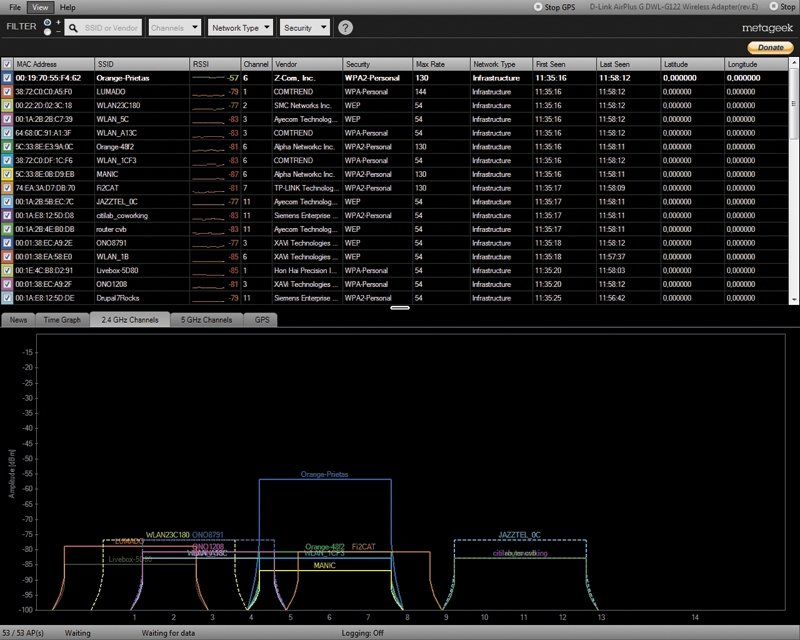This screenshot has width=800, height=640.
Task: Toggle the MANIC network checkbox
Action: pyautogui.click(x=7, y=174)
